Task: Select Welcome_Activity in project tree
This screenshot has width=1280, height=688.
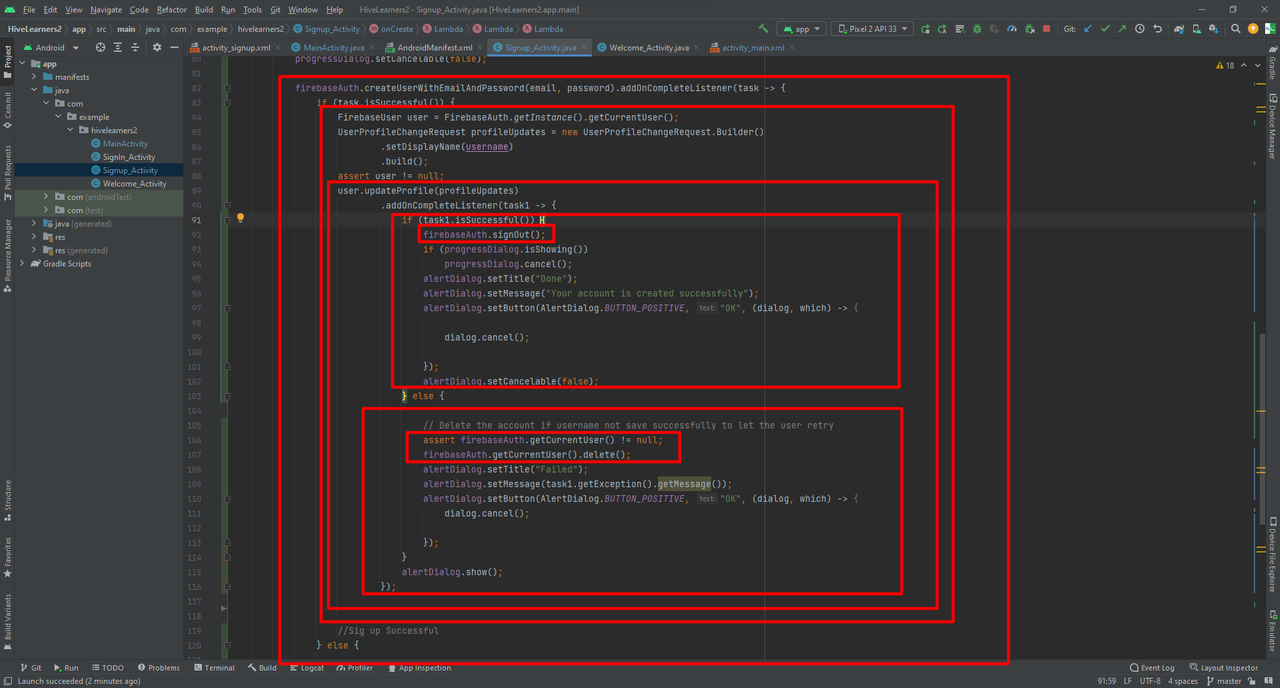Action: [134, 184]
